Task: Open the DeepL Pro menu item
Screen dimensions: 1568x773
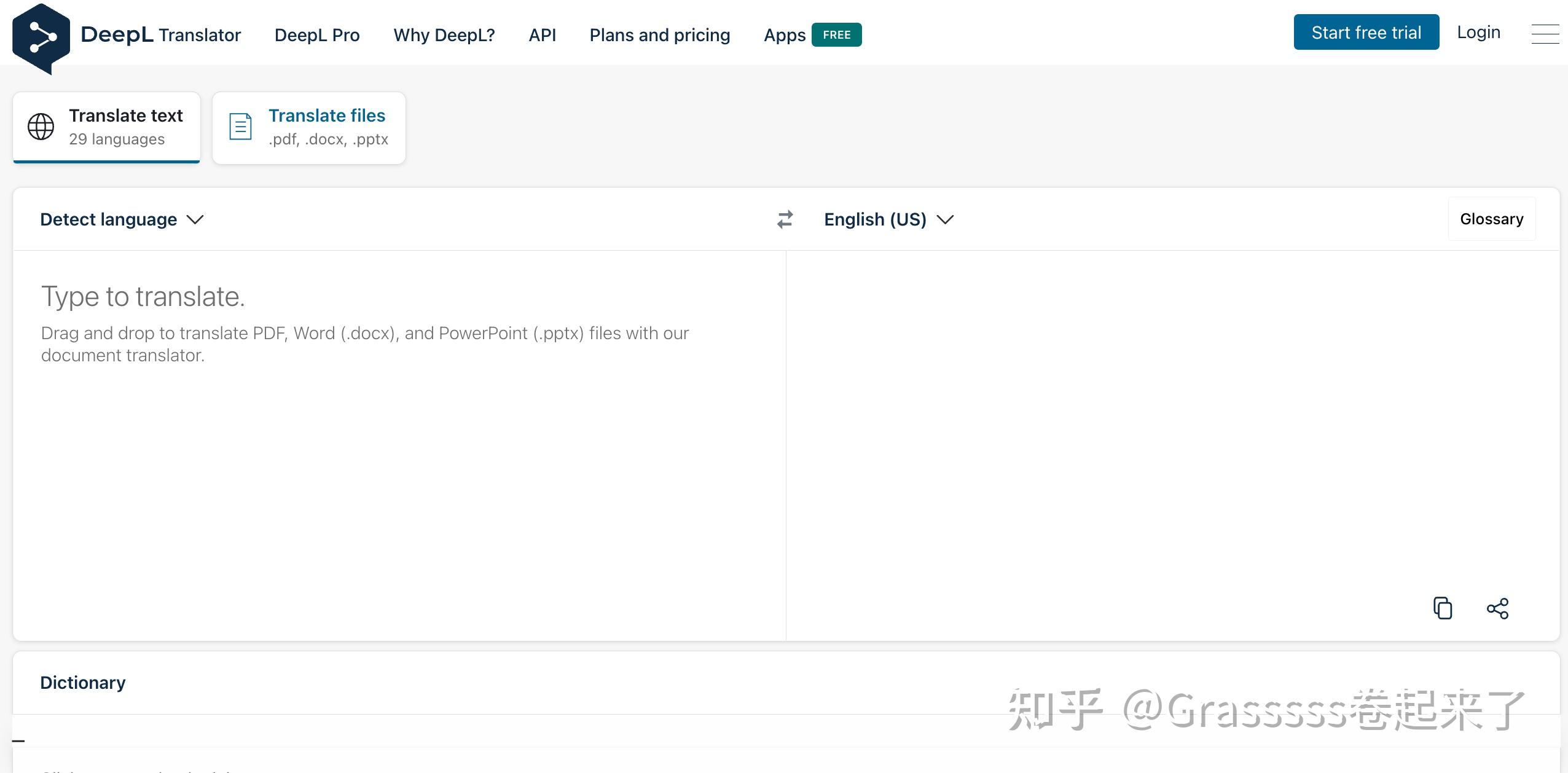Action: (x=317, y=35)
